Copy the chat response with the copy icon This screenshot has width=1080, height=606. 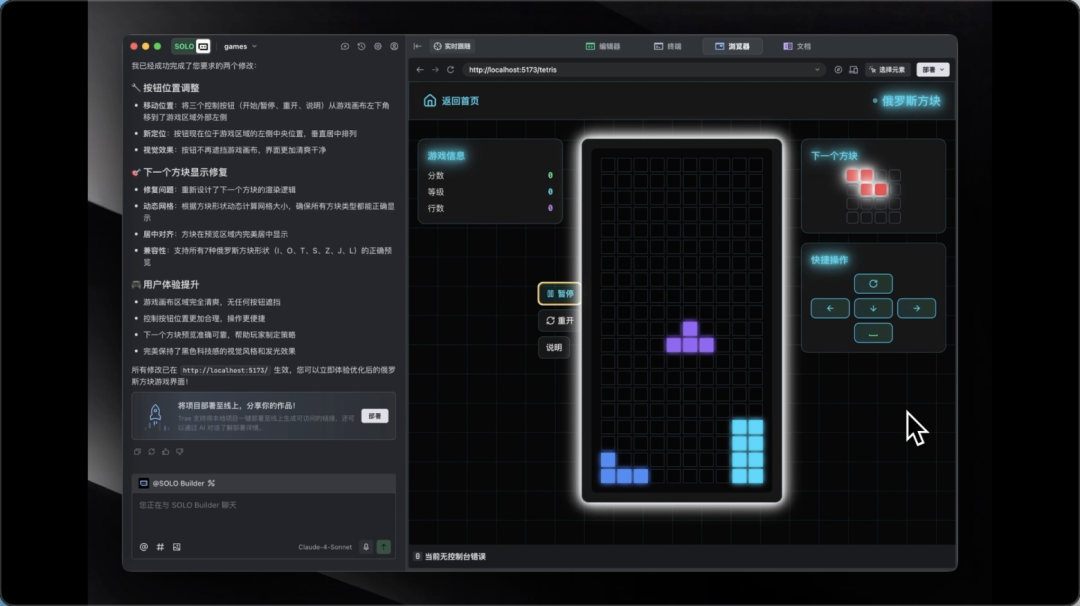tap(137, 452)
